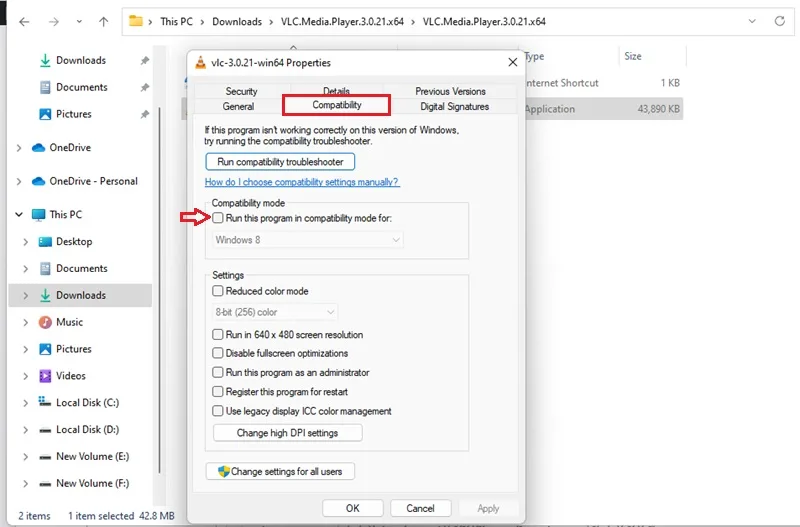Switch to the Details tab
This screenshot has height=527, width=800.
(x=336, y=90)
